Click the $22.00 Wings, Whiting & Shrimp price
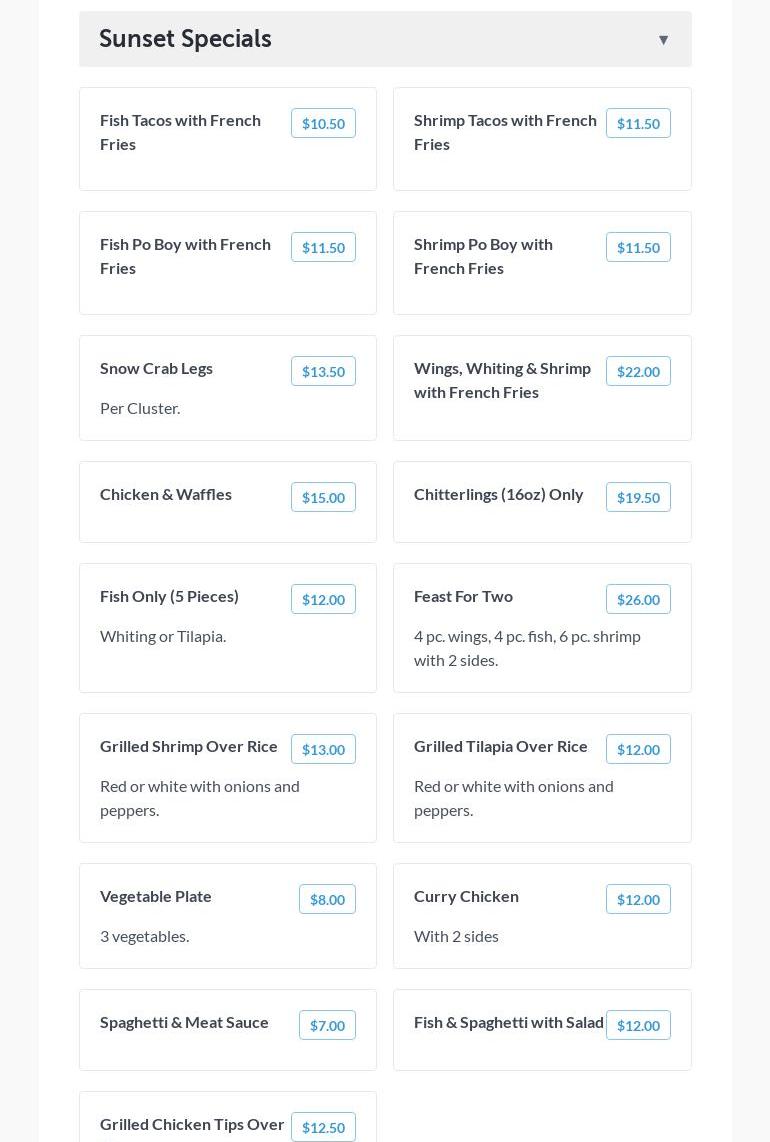 pos(638,371)
